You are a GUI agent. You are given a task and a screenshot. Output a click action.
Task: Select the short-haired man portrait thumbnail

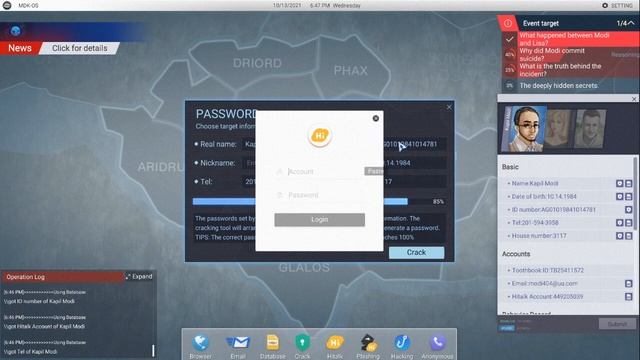pos(590,129)
